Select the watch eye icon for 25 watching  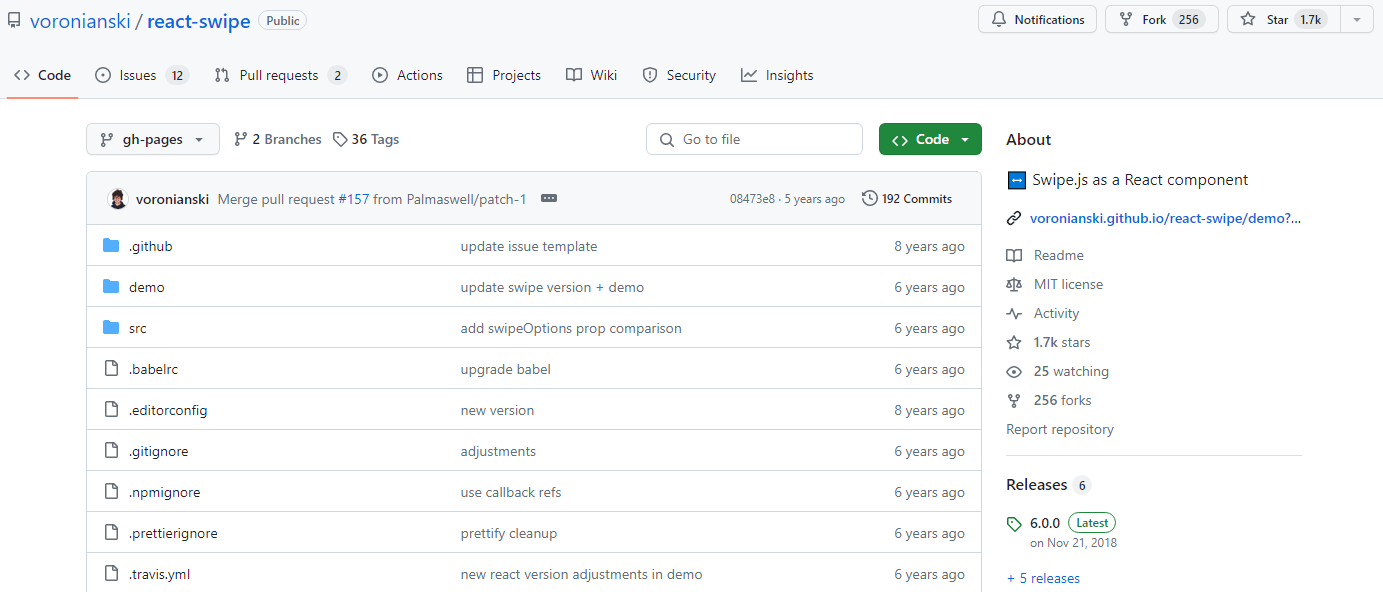(1014, 371)
